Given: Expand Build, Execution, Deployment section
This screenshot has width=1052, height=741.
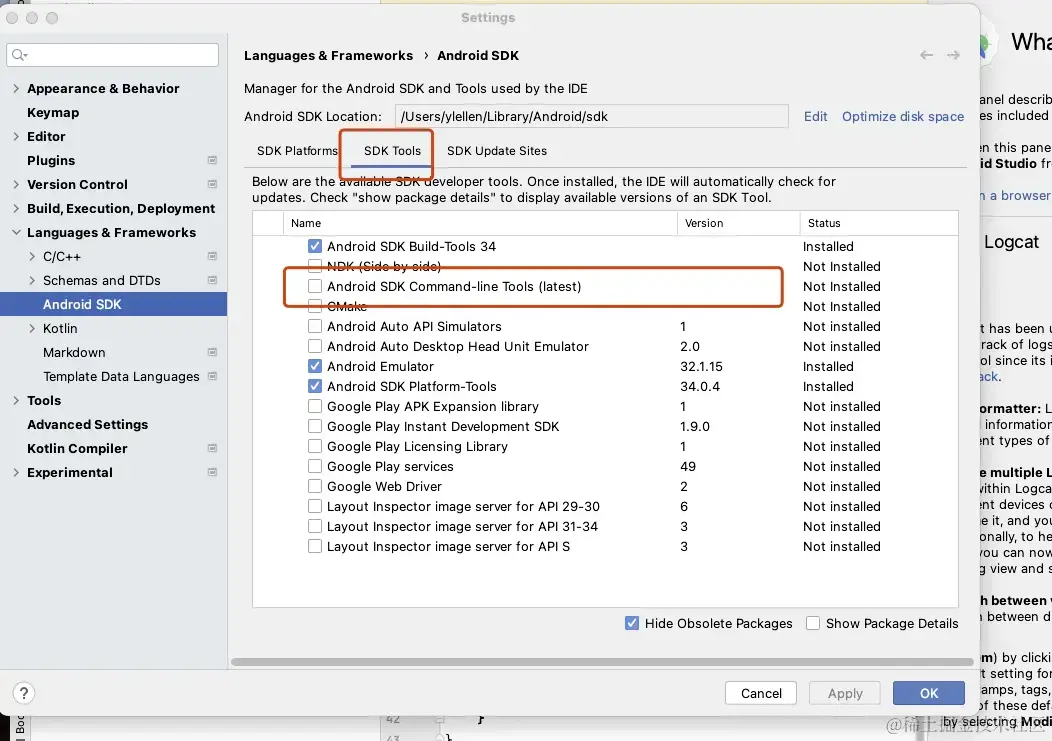Looking at the screenshot, I should tap(16, 209).
